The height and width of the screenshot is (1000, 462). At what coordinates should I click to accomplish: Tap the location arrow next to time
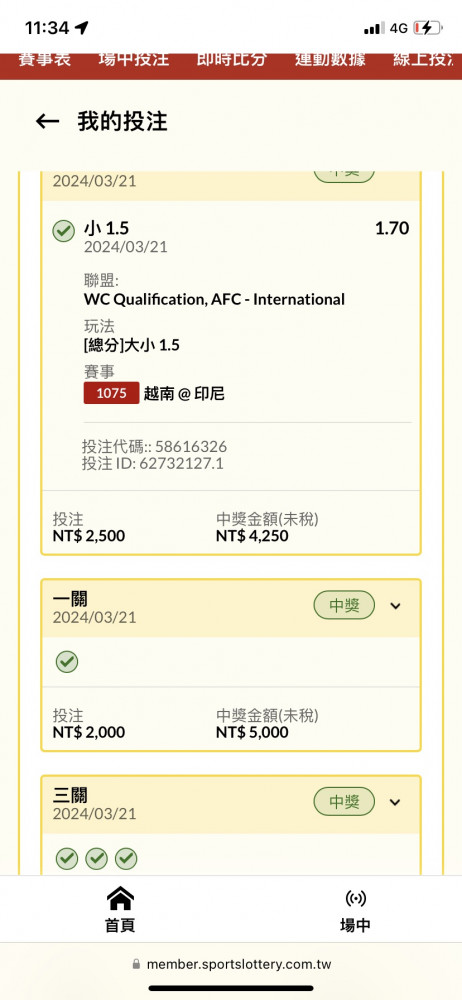(82, 27)
